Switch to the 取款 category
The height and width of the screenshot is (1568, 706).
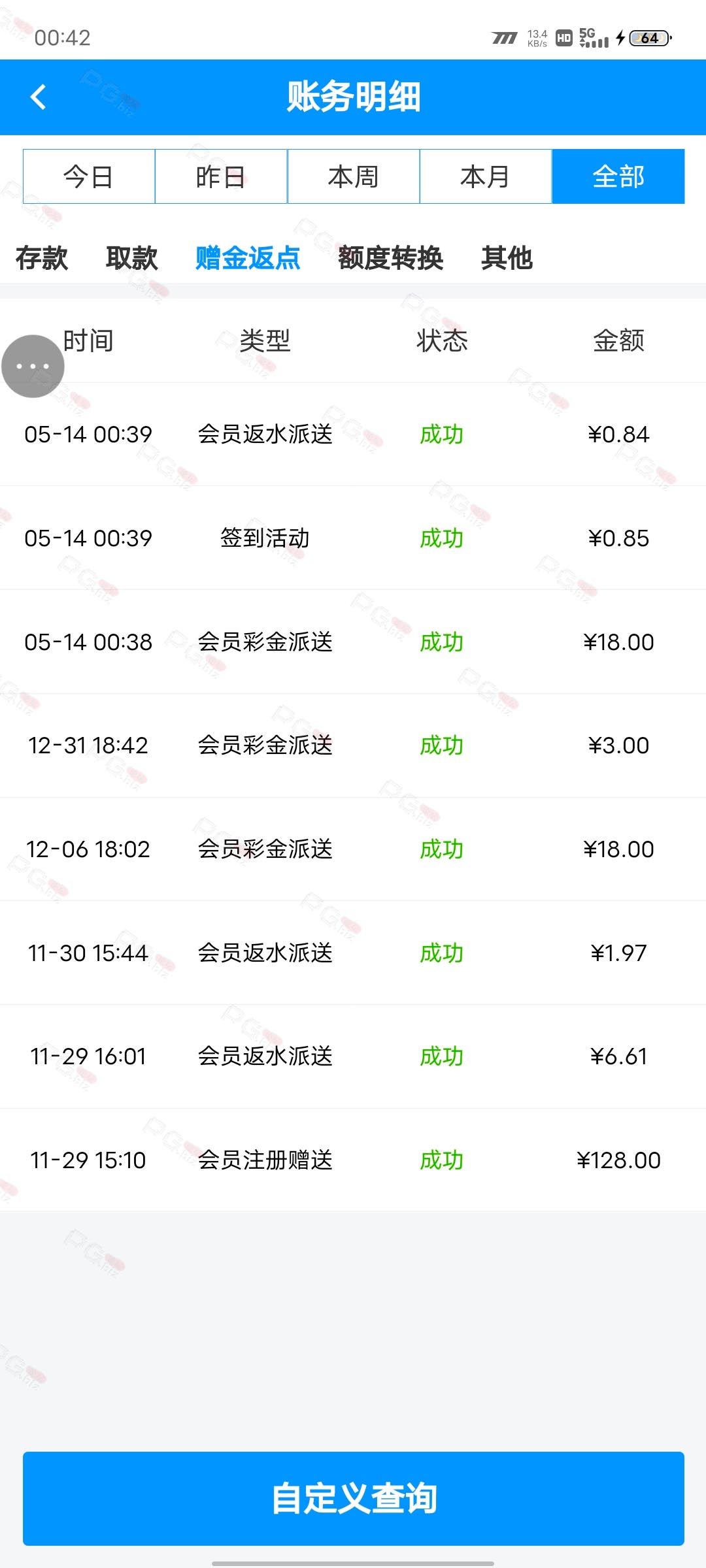tap(132, 258)
